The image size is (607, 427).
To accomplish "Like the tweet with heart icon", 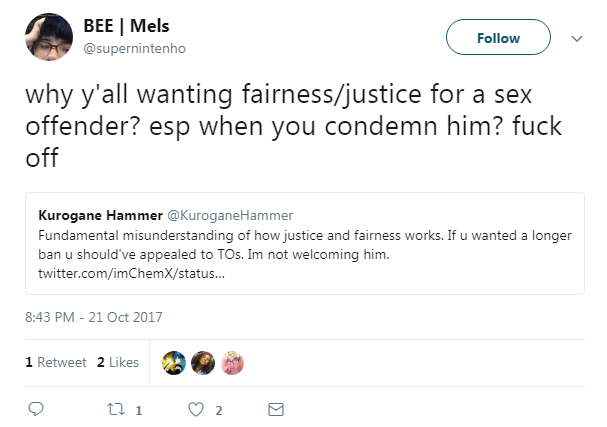I will click(x=196, y=409).
